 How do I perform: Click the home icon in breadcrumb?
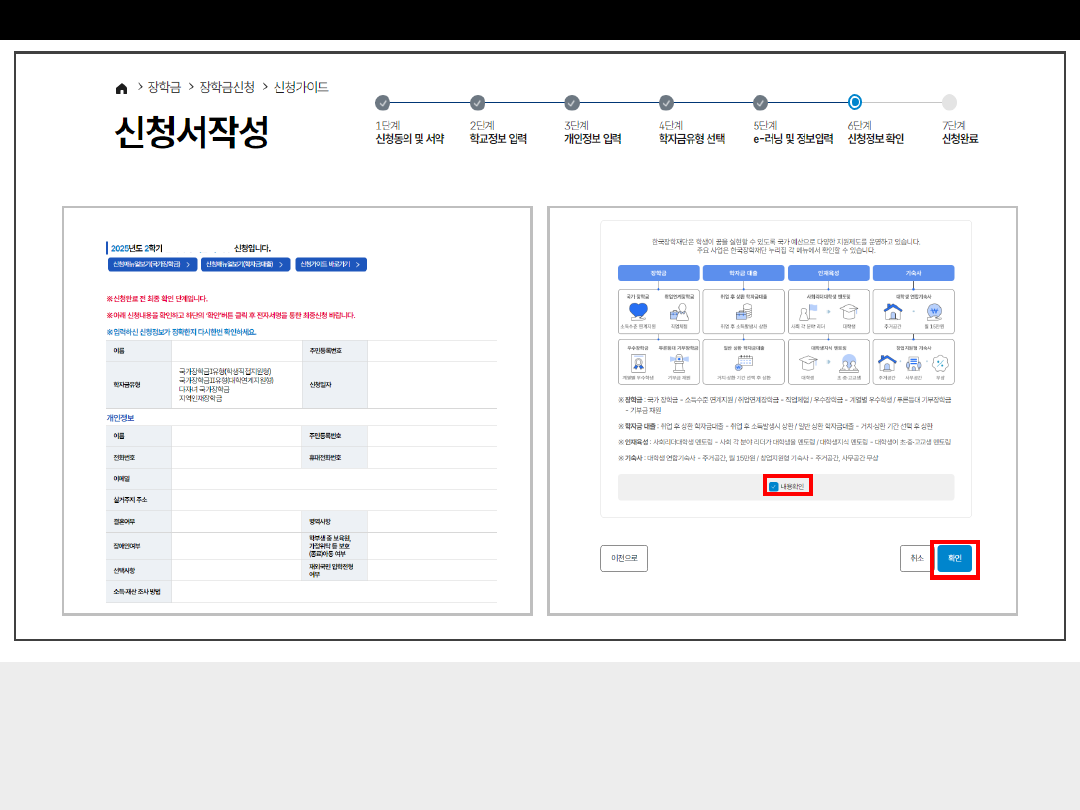(x=122, y=88)
